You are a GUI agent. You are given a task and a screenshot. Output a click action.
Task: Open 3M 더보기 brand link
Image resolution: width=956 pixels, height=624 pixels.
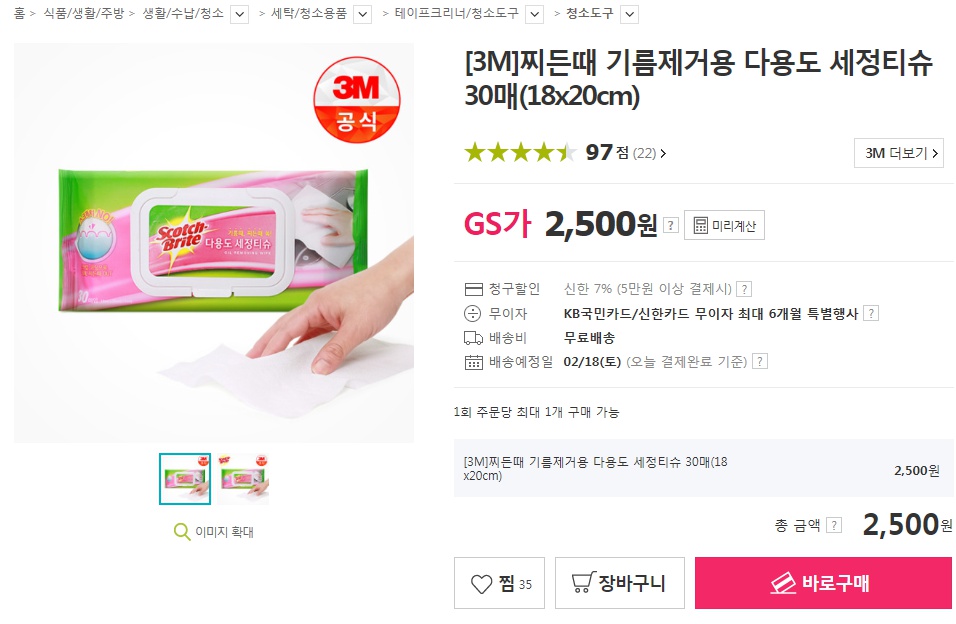click(x=899, y=153)
